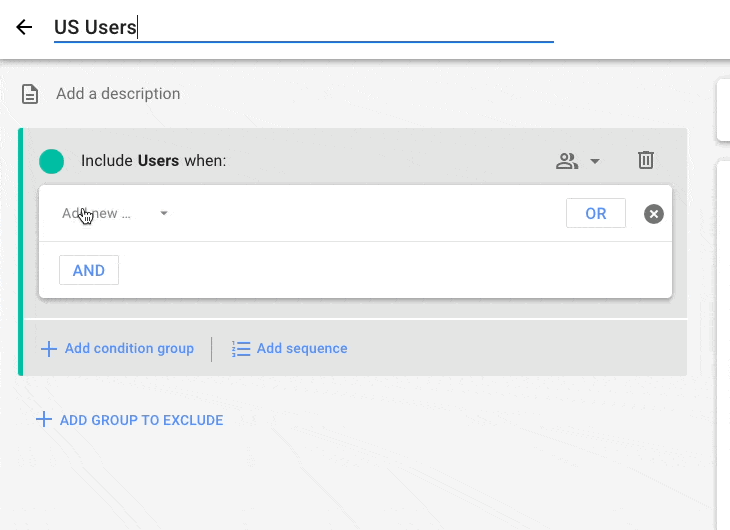The image size is (730, 530).
Task: Click the plus icon beside ADD GROUP TO EXCLUDE
Action: tap(43, 420)
